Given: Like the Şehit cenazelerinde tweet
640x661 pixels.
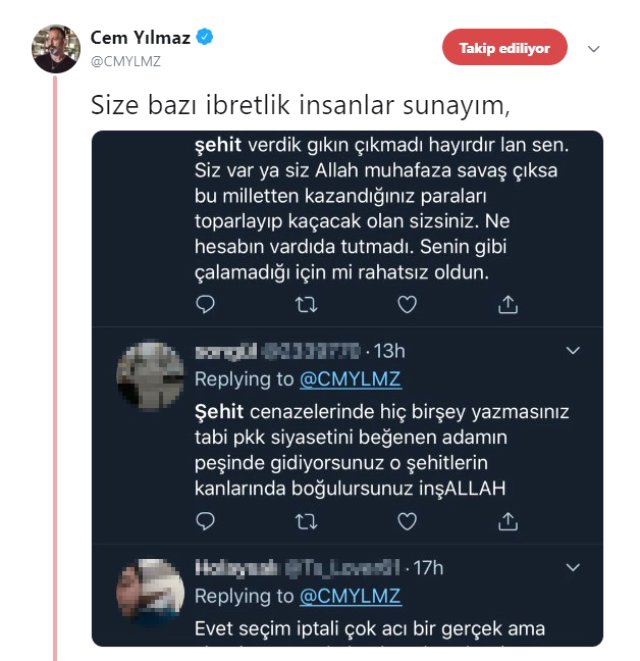Looking at the screenshot, I should pyautogui.click(x=407, y=521).
